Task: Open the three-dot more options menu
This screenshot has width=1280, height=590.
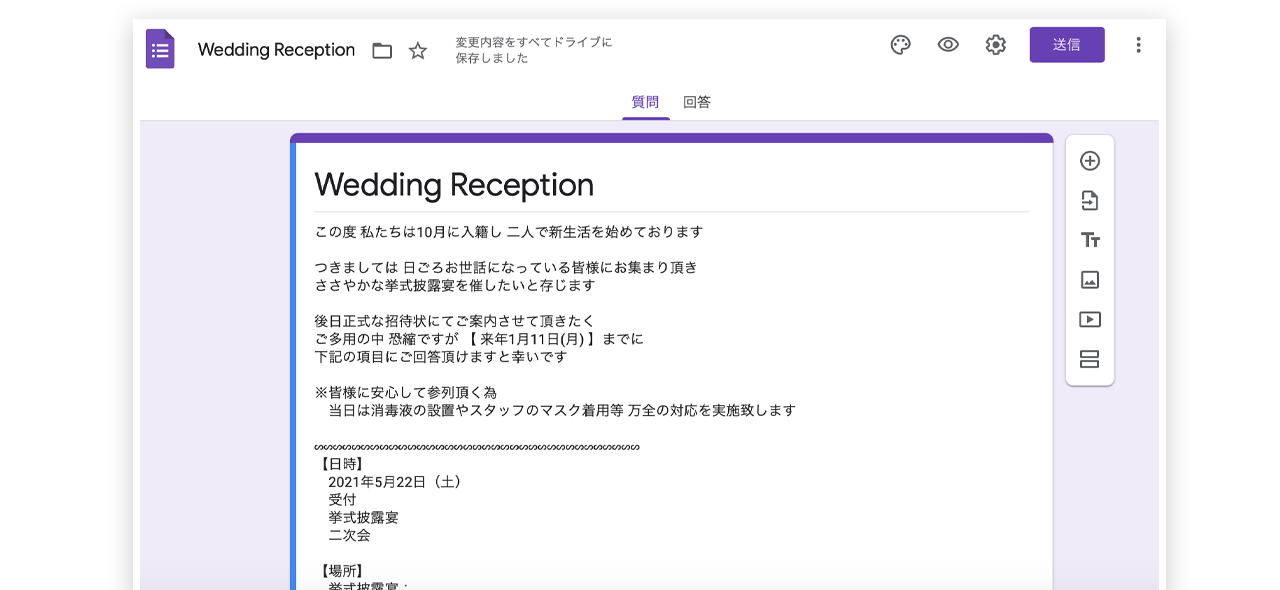Action: (1138, 45)
